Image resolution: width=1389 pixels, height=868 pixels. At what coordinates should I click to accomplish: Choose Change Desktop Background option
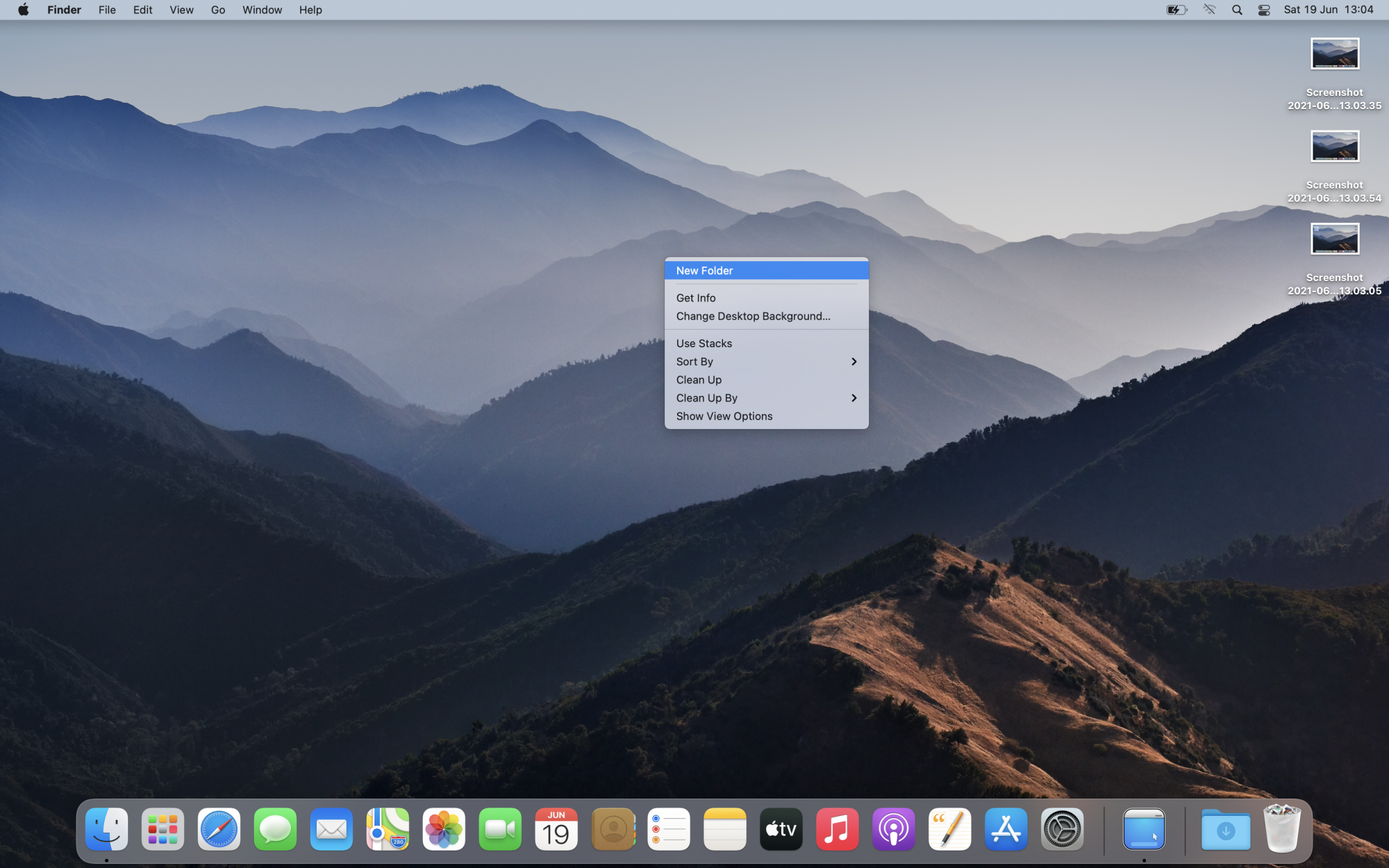[753, 316]
